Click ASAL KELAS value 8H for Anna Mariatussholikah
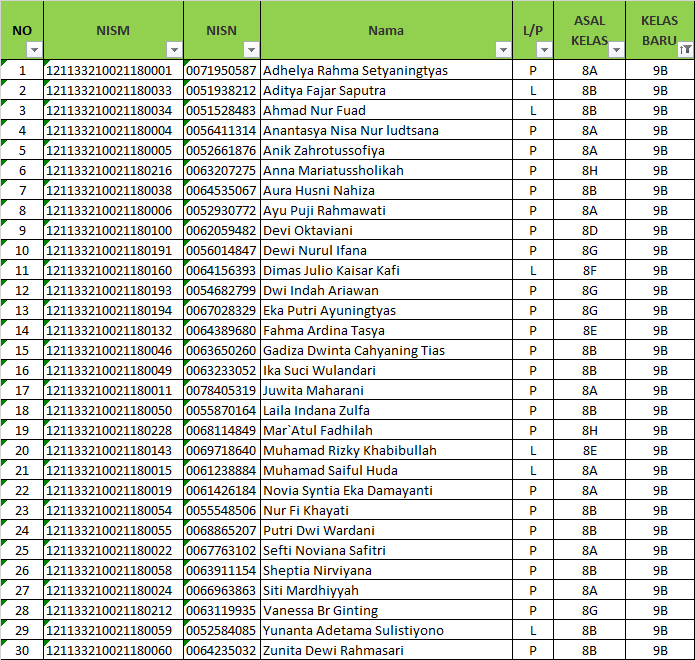 [x=590, y=170]
